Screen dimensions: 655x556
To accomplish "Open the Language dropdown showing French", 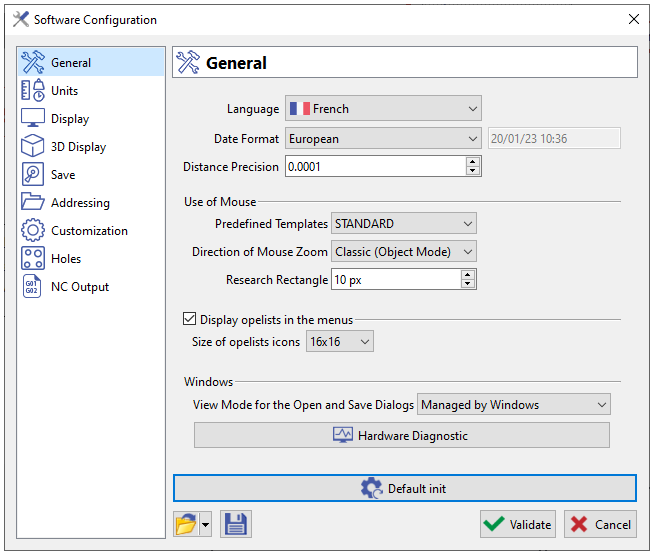I will pos(383,108).
